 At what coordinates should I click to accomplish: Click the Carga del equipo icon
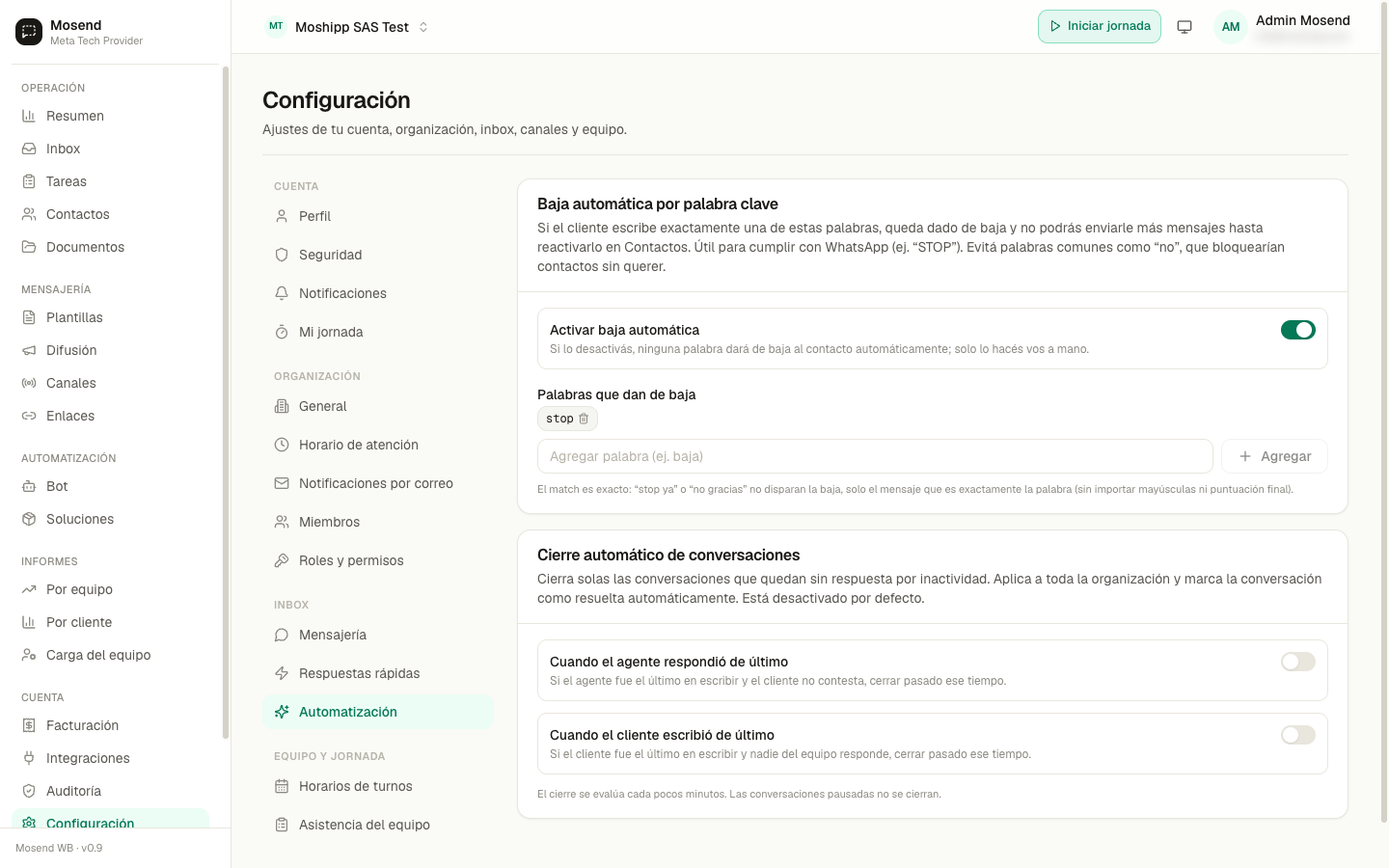29,655
